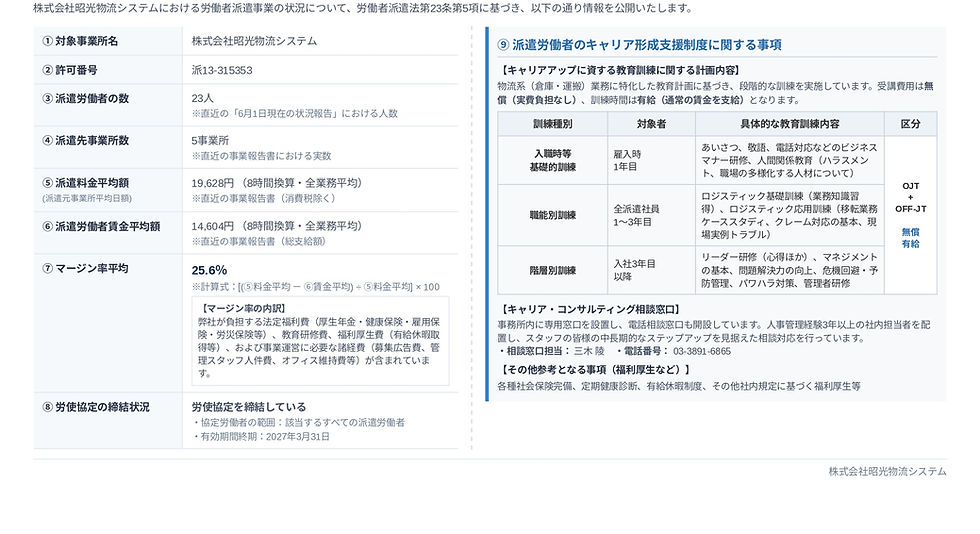Click the training content starting 'あいさつ、敬語'

pos(789,160)
